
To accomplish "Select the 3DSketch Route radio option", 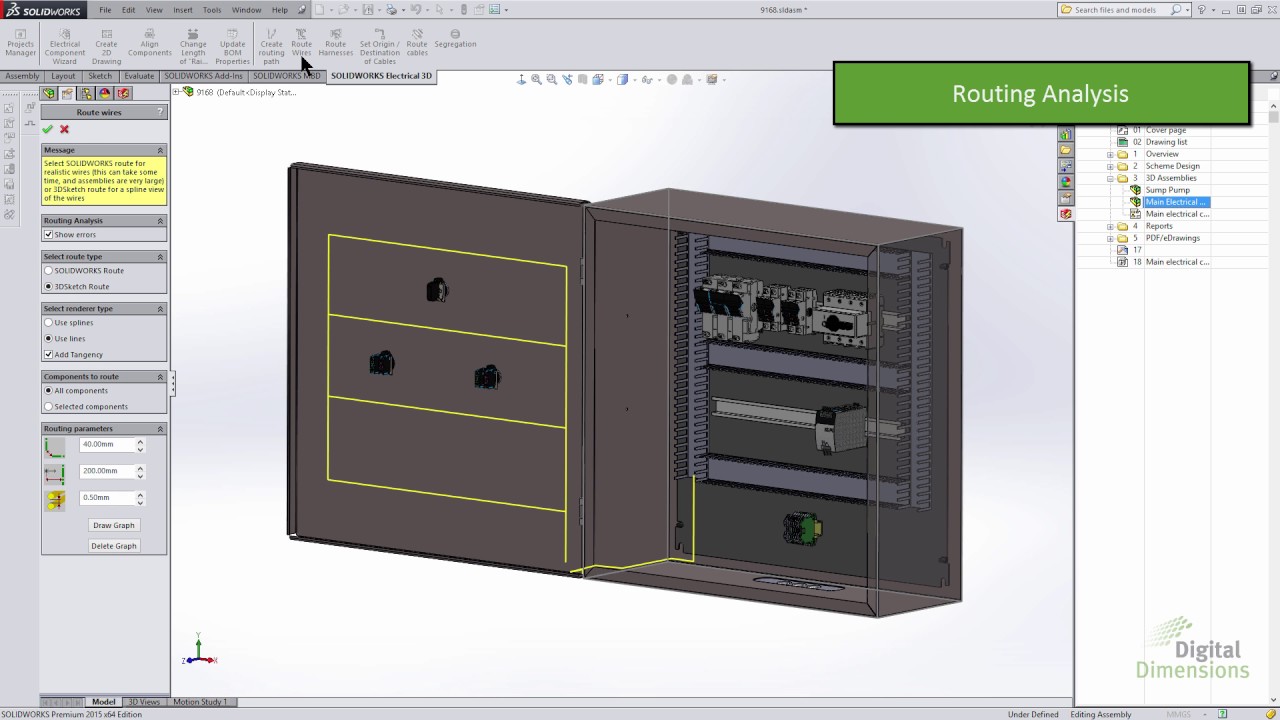I will (x=48, y=286).
